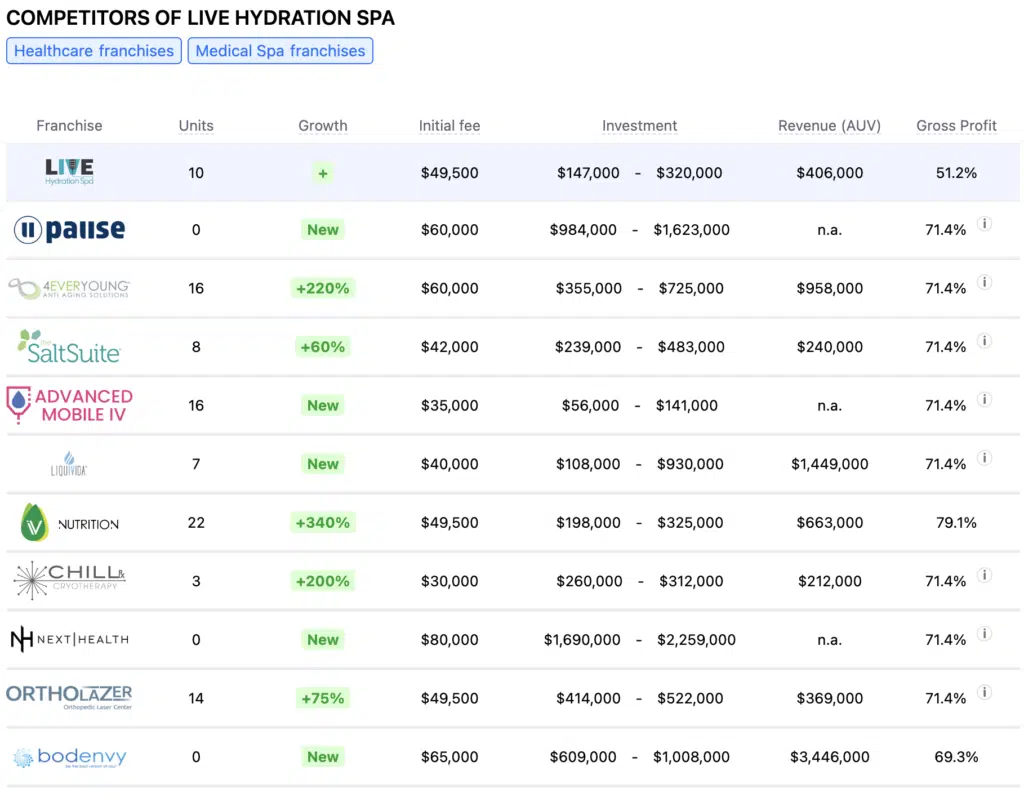Click the $42,000 initial fee

pos(449,347)
